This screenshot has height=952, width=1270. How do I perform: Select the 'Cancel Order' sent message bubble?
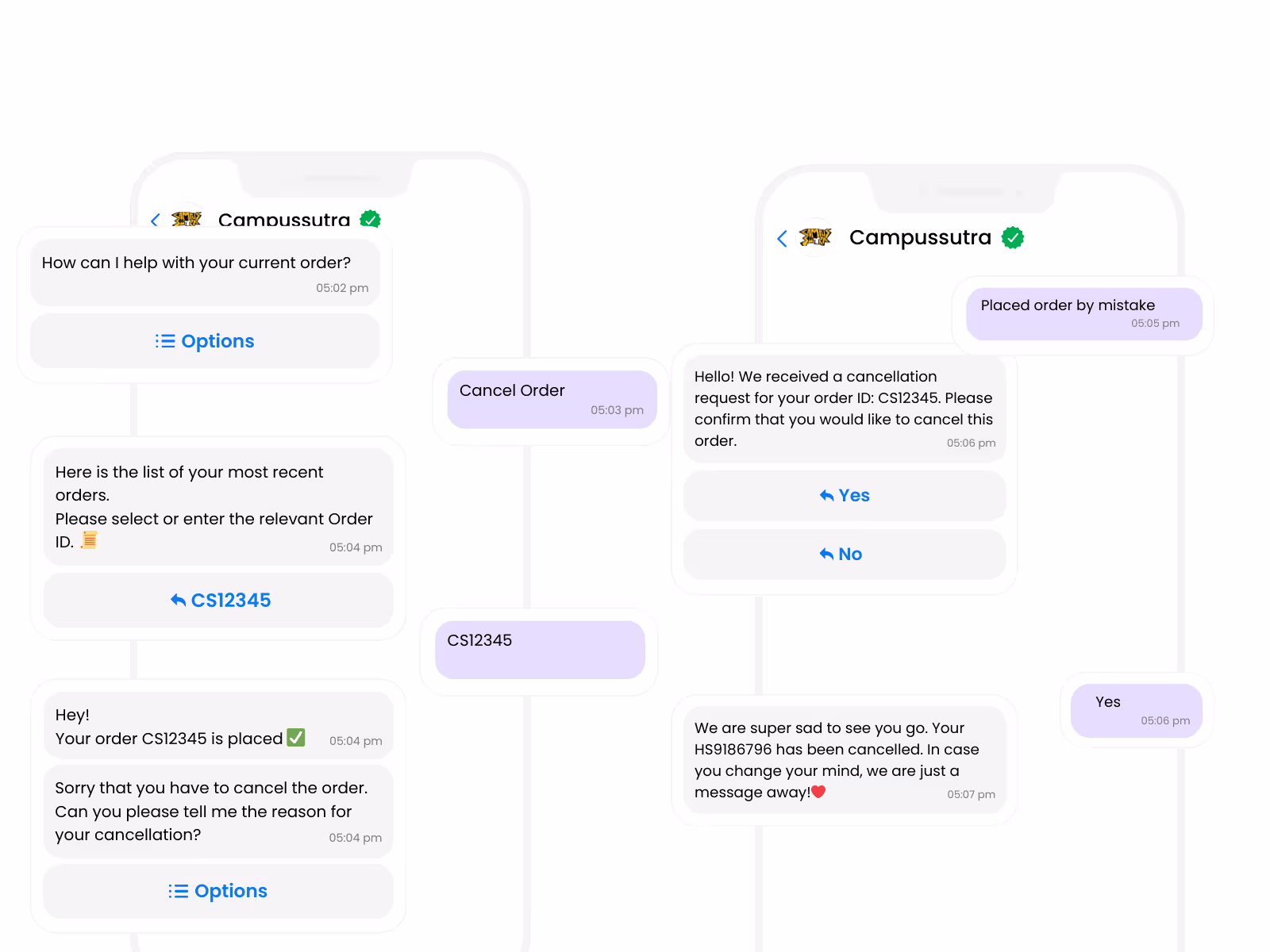(x=552, y=399)
